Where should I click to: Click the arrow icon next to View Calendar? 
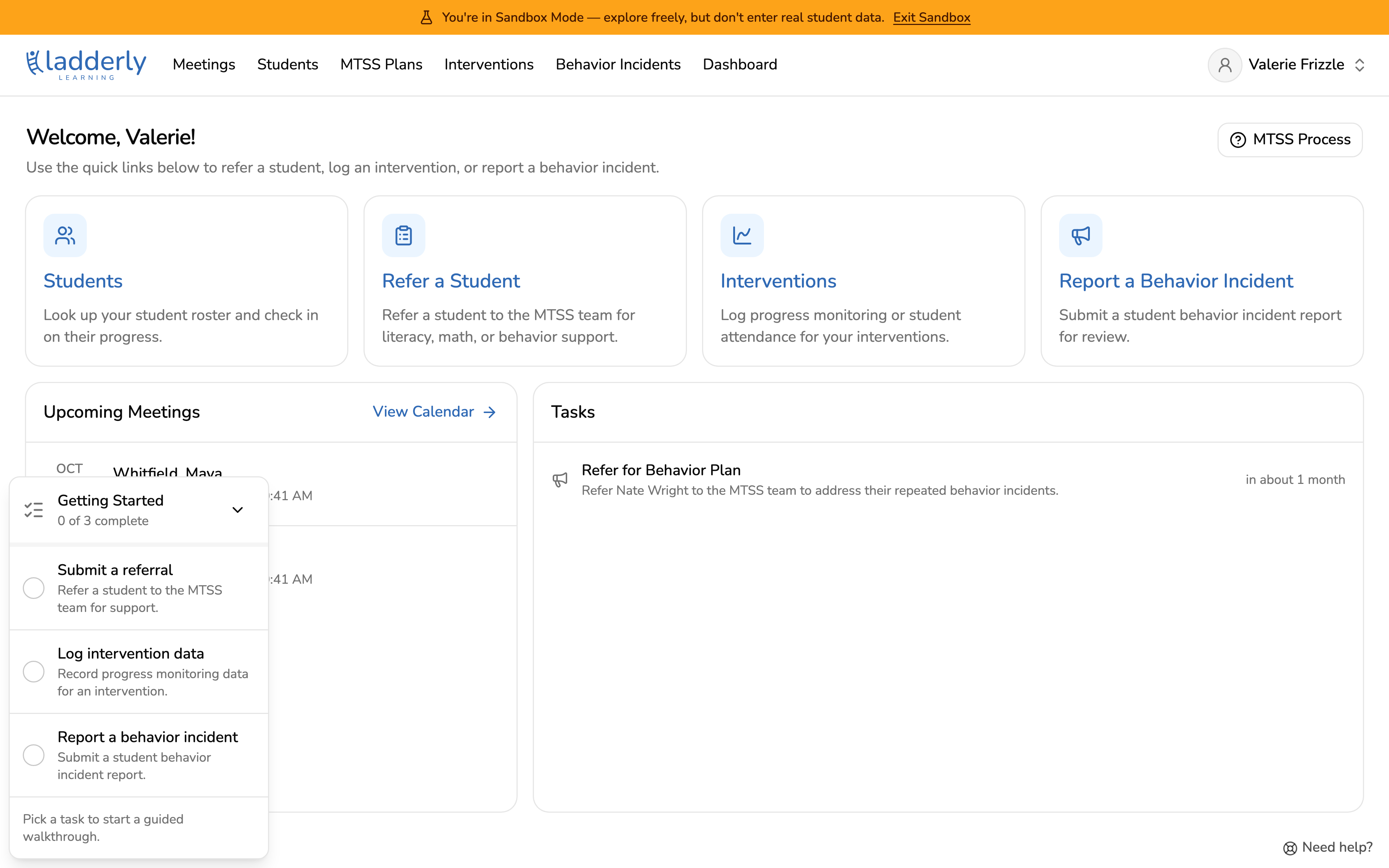[490, 412]
